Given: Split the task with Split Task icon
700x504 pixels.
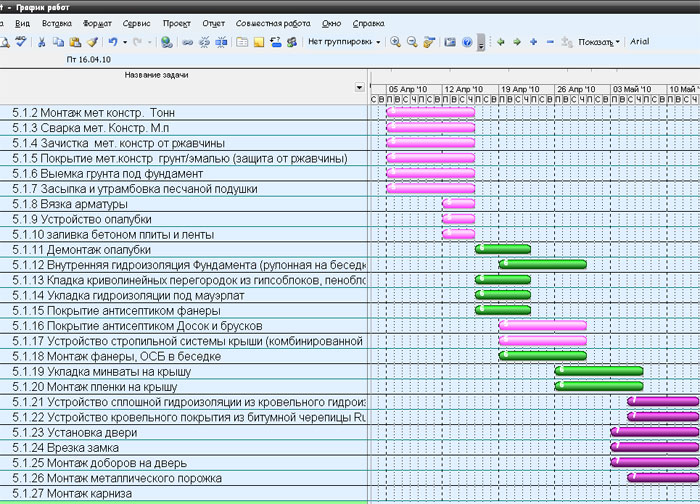Looking at the screenshot, I should click(x=221, y=42).
